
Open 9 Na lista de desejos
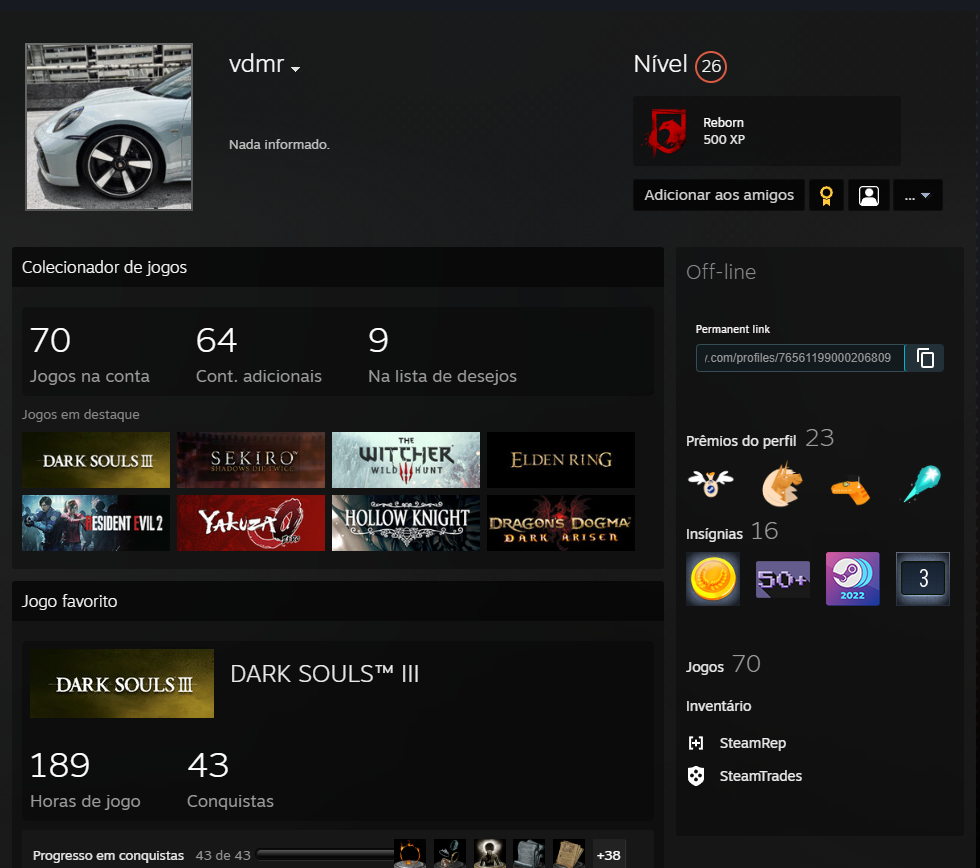(x=442, y=354)
